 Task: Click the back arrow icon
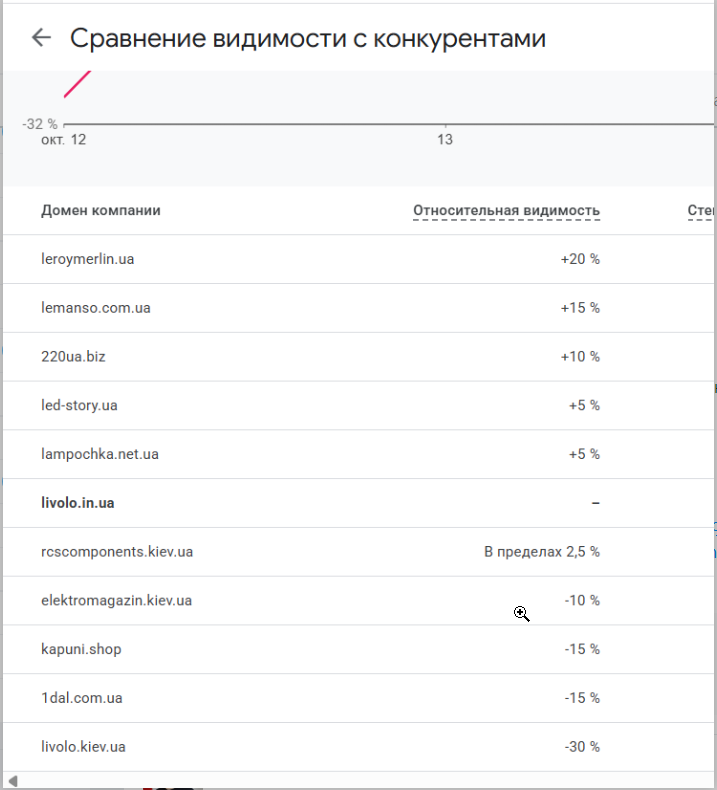41,38
